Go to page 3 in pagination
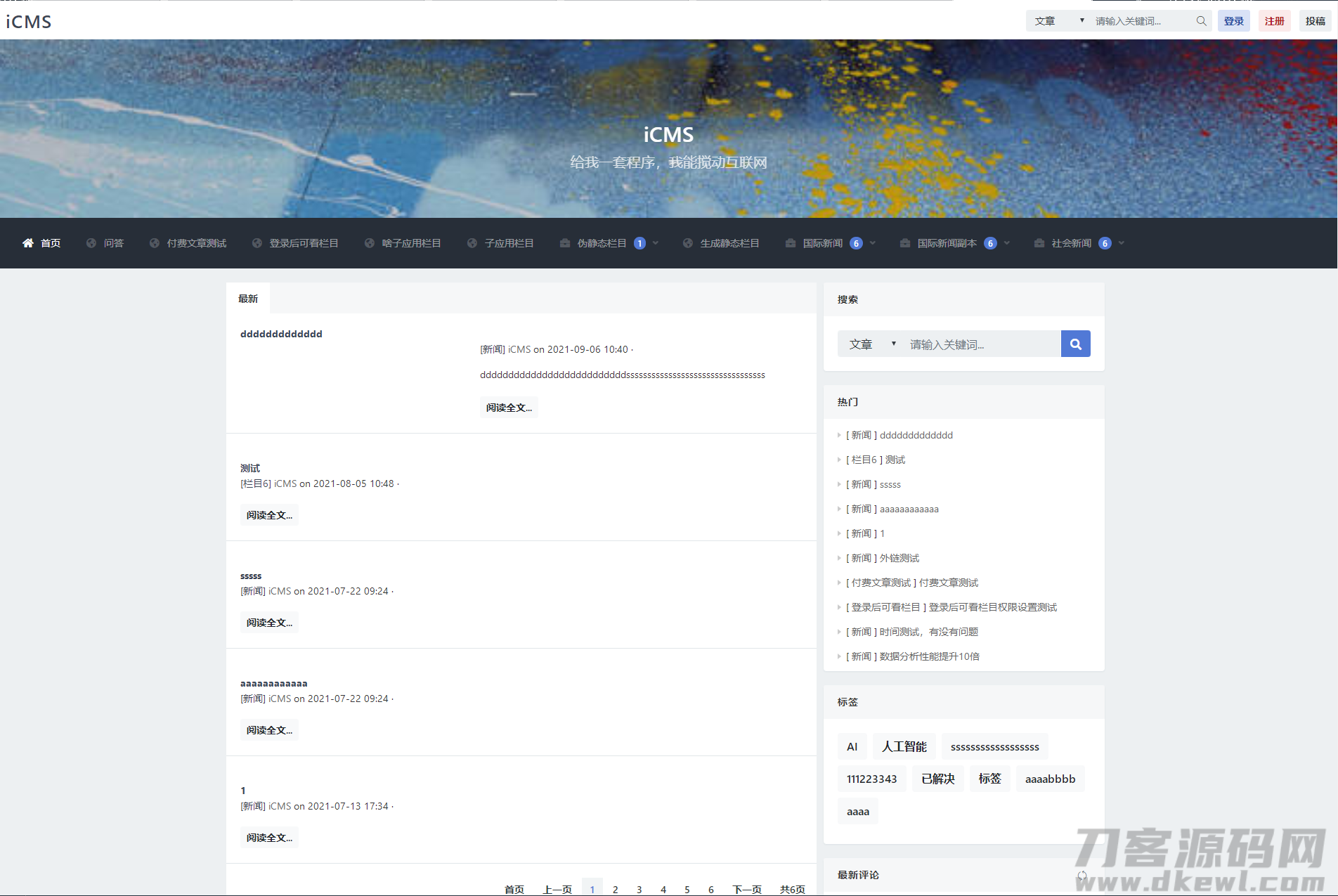Viewport: 1338px width, 896px height. 639,888
